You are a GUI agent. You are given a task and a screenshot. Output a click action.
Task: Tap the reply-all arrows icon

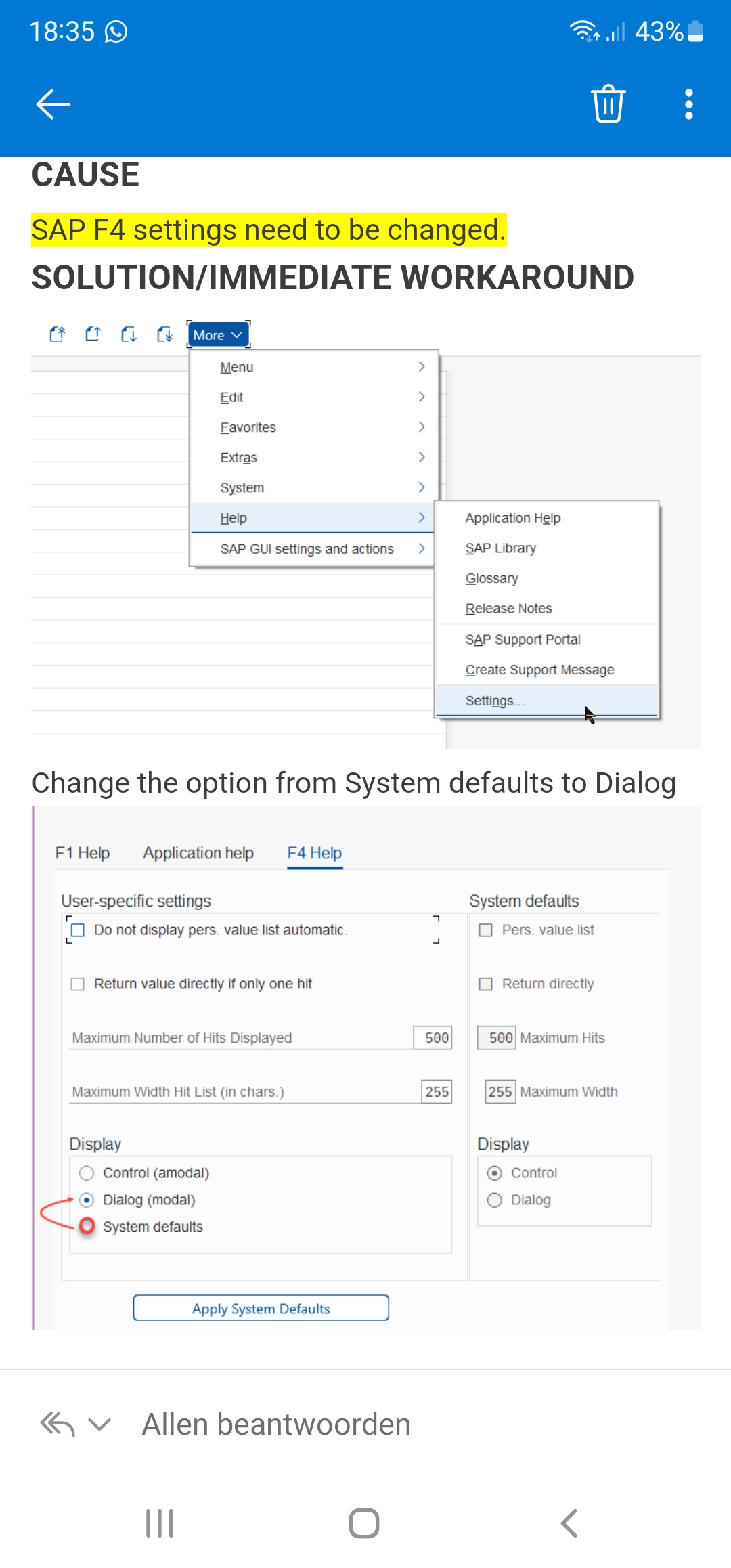tap(58, 1424)
